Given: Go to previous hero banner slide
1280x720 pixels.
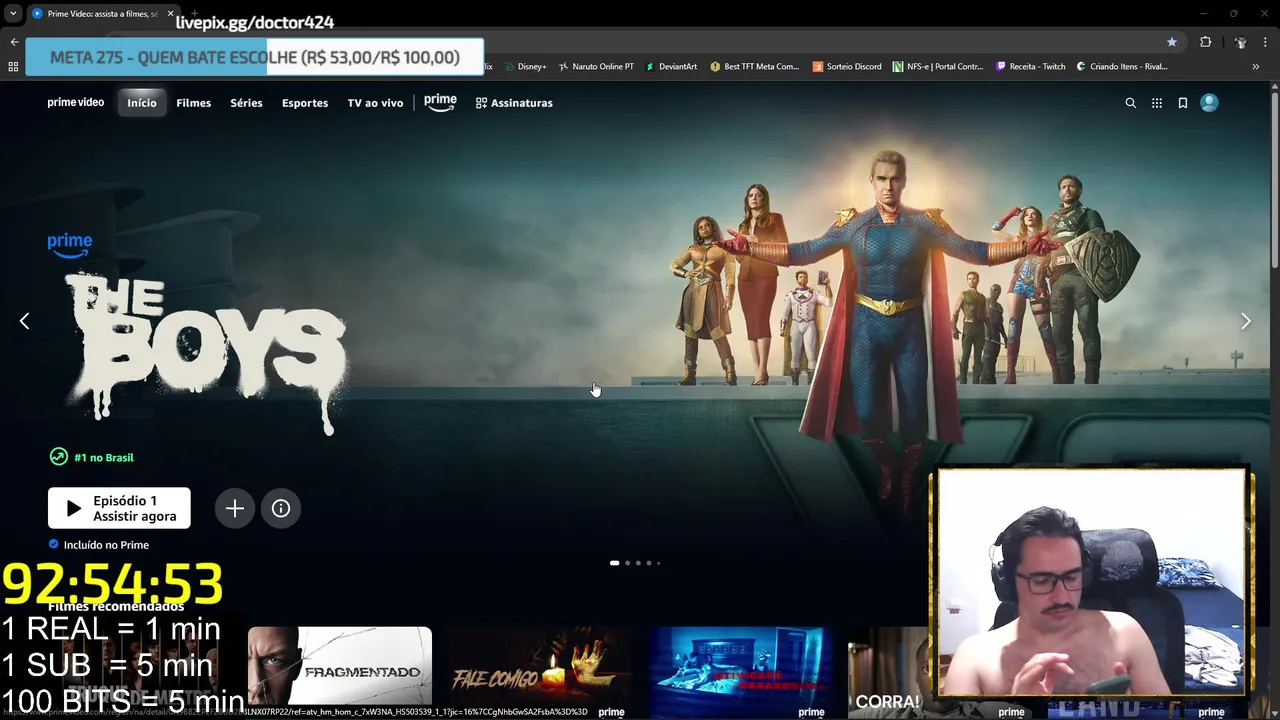Looking at the screenshot, I should coord(25,321).
